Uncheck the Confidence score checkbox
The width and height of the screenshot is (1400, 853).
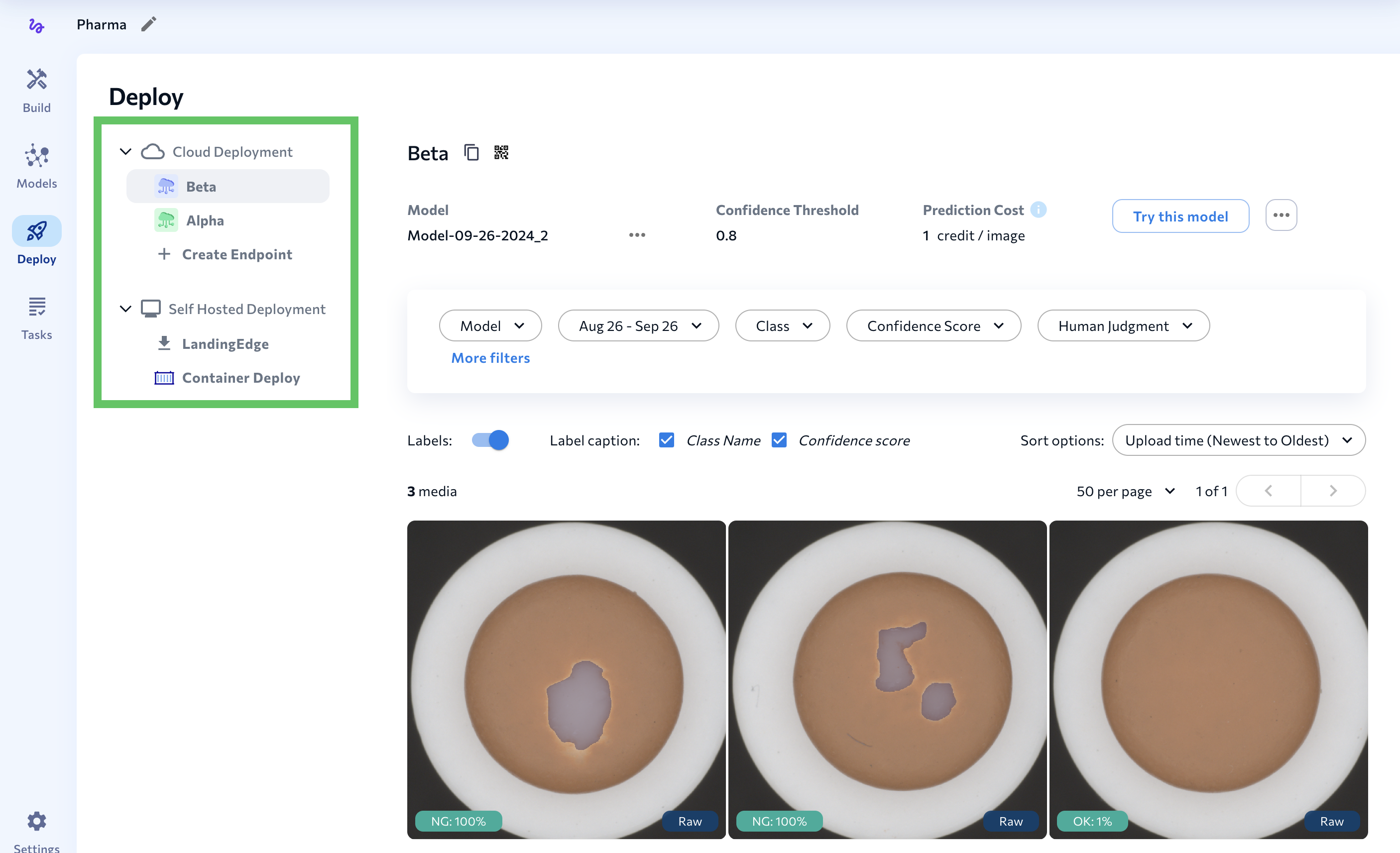(779, 440)
